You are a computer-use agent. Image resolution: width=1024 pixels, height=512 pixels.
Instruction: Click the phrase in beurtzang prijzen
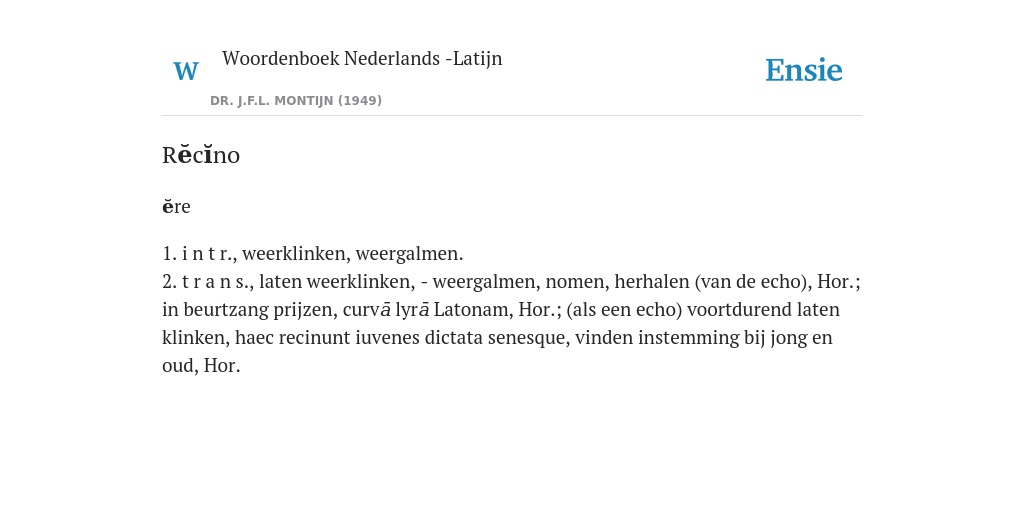[x=249, y=310]
